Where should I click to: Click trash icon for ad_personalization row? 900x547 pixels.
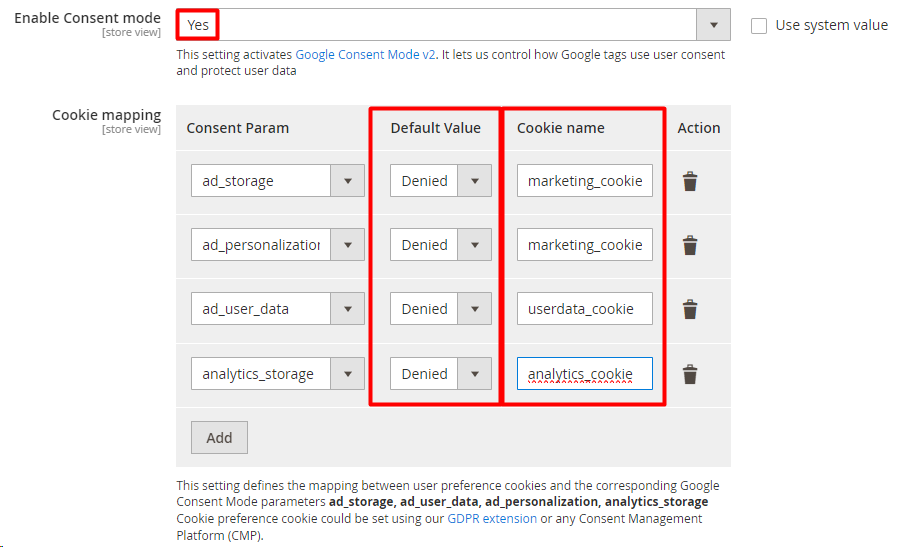coord(690,245)
